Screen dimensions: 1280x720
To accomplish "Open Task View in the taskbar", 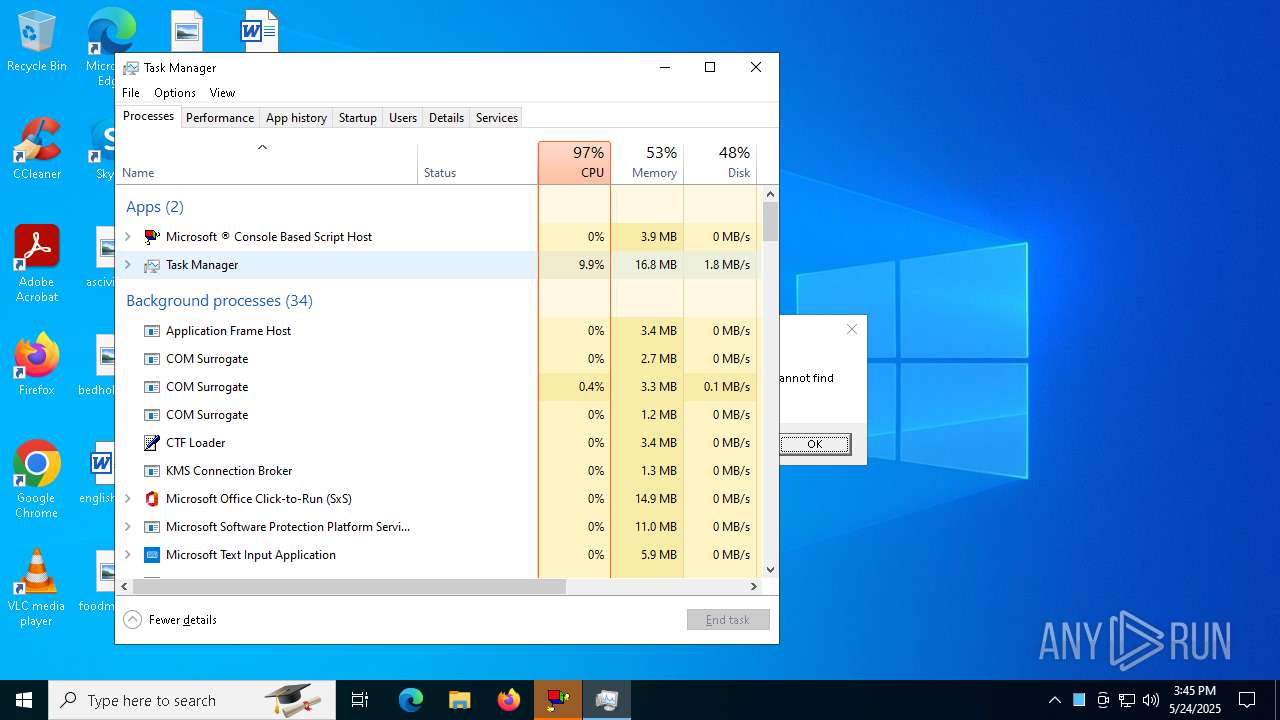I will [360, 700].
